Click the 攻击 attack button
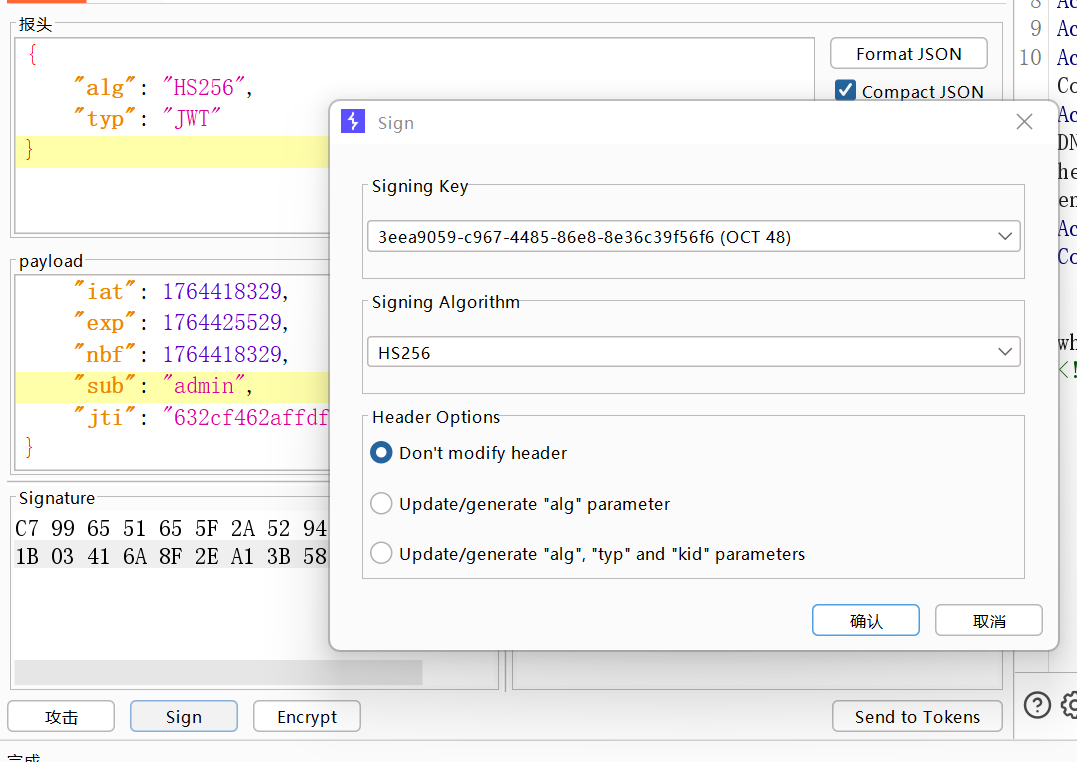This screenshot has width=1077, height=762. coord(61,717)
